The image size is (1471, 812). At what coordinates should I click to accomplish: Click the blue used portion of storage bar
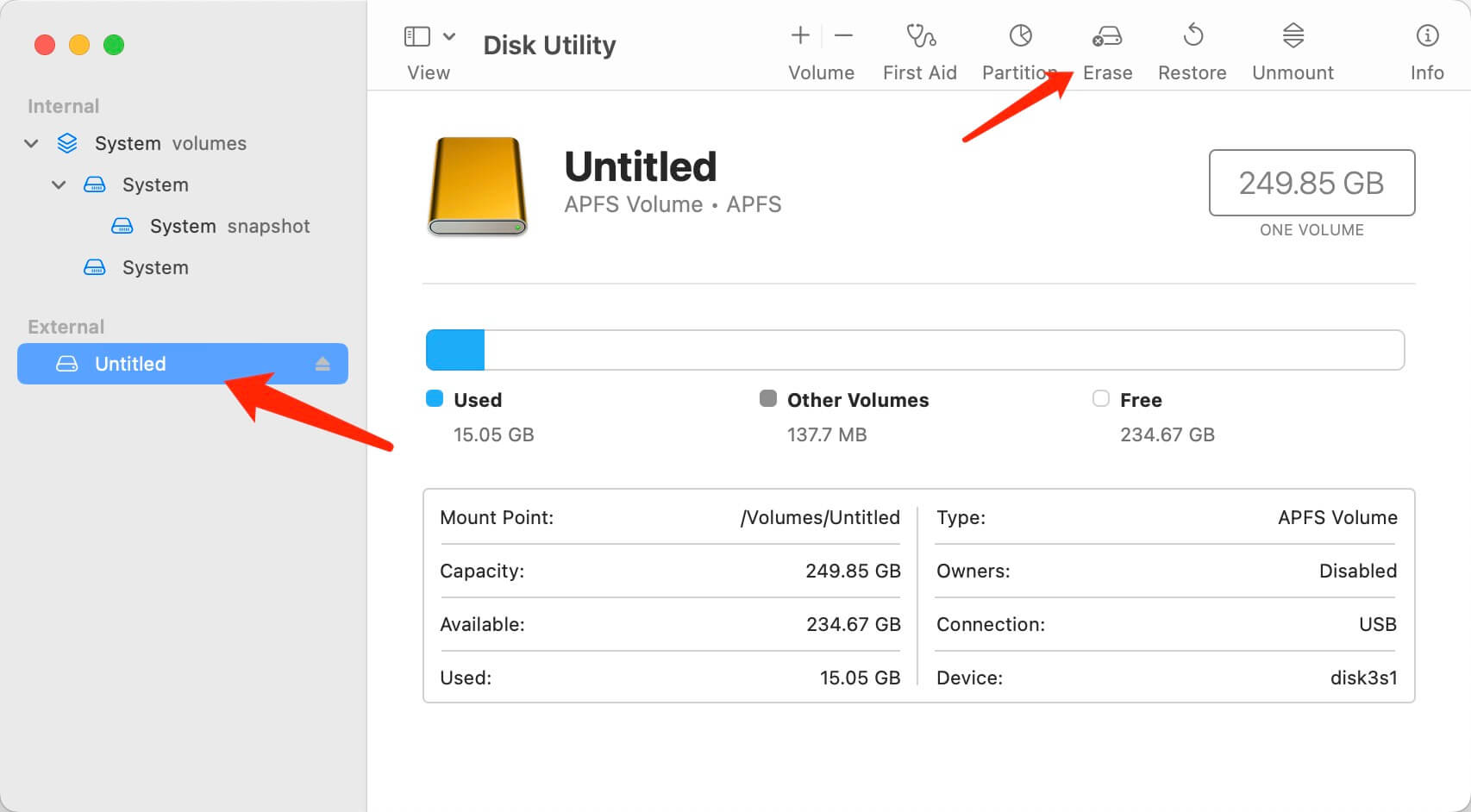coord(455,350)
